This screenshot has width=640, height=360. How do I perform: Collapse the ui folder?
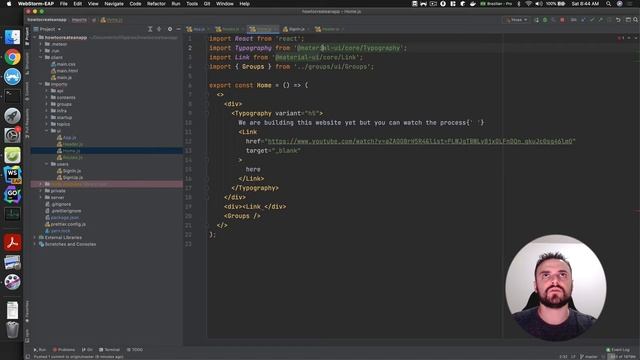(47, 131)
